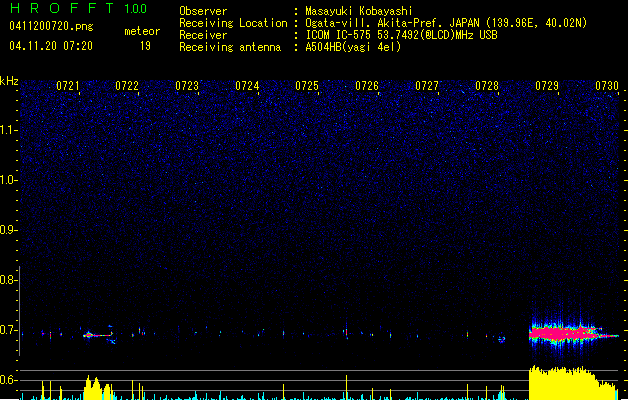Click the horizontal meteor echo trace after 0721
This screenshot has width=629, height=400.
[x=99, y=335]
